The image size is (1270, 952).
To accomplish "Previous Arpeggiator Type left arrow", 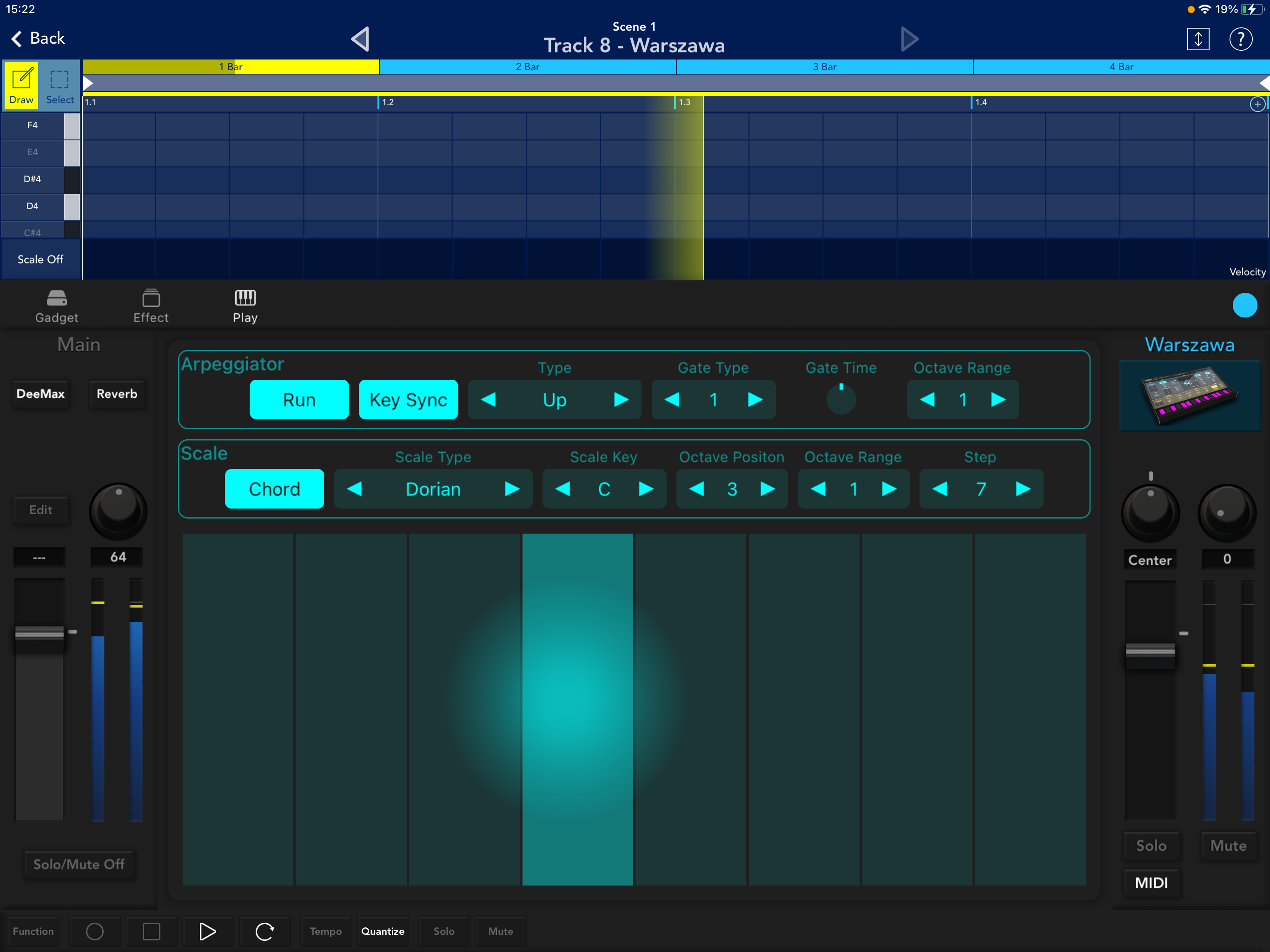I will (x=488, y=399).
